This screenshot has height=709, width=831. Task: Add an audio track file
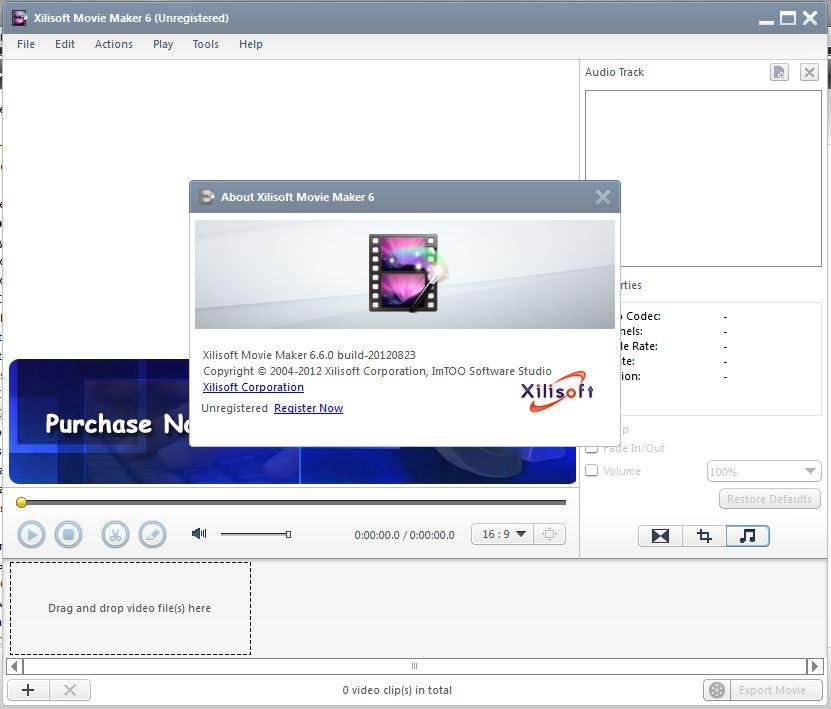pyautogui.click(x=779, y=72)
